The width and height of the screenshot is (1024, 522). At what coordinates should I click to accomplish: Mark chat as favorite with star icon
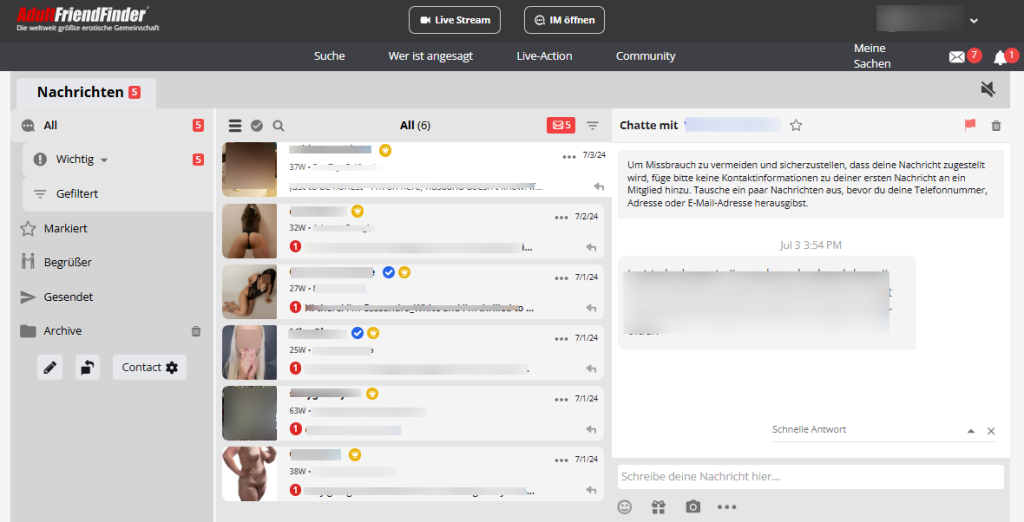(x=795, y=125)
